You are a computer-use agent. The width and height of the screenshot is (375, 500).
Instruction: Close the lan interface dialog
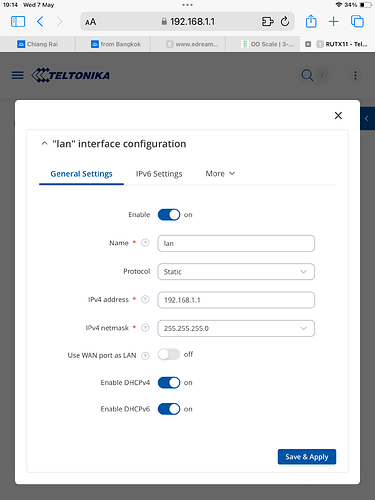(338, 115)
